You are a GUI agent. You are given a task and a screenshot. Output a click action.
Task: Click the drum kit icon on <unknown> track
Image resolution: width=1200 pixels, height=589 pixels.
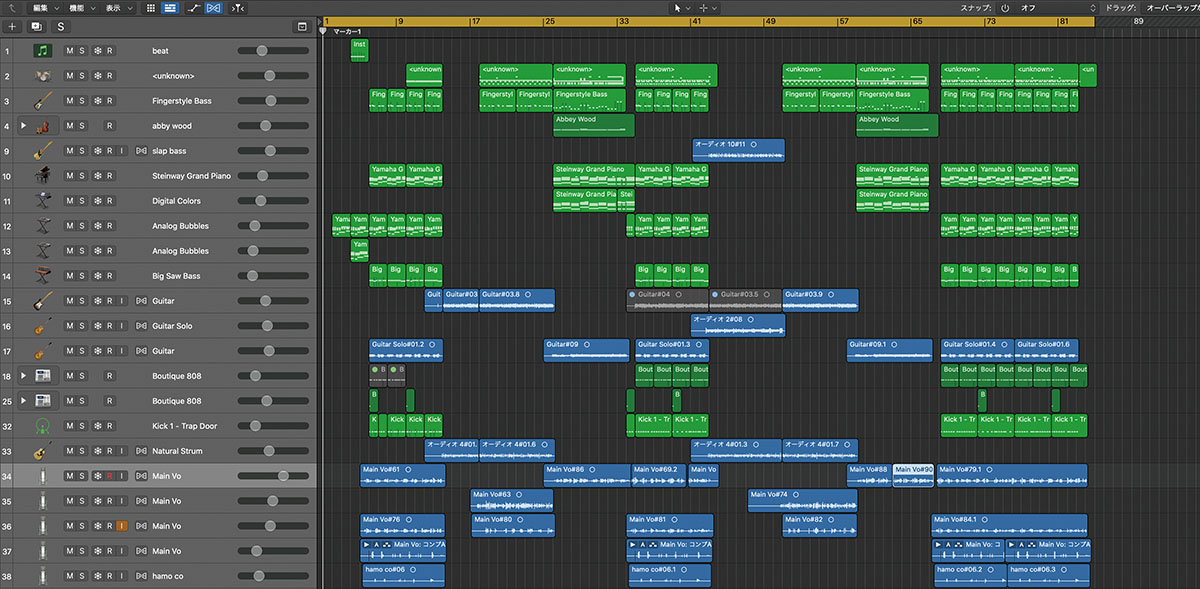[42, 75]
